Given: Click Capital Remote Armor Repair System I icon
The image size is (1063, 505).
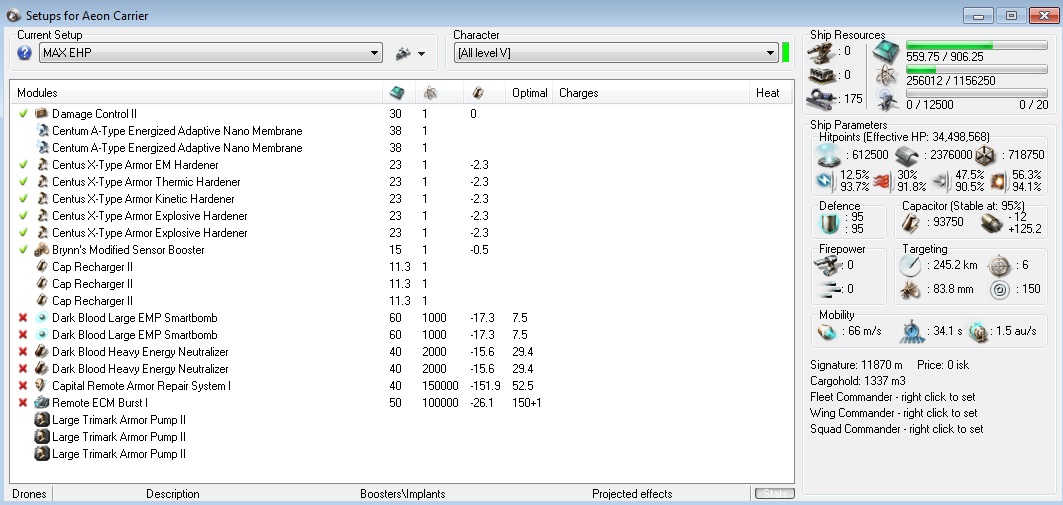Looking at the screenshot, I should 41,386.
